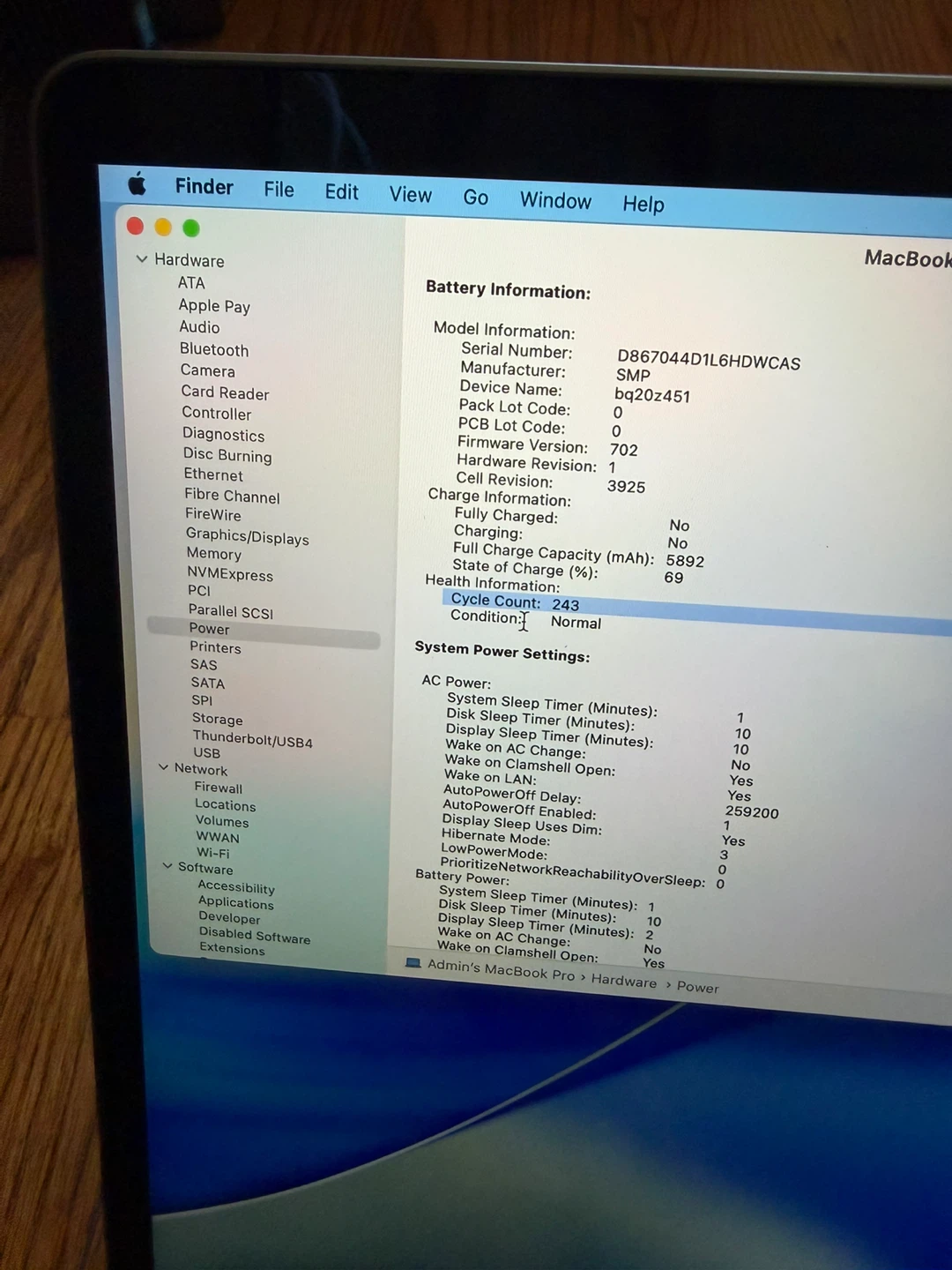Viewport: 952px width, 1270px height.
Task: Select Camera in sidebar
Action: point(208,370)
